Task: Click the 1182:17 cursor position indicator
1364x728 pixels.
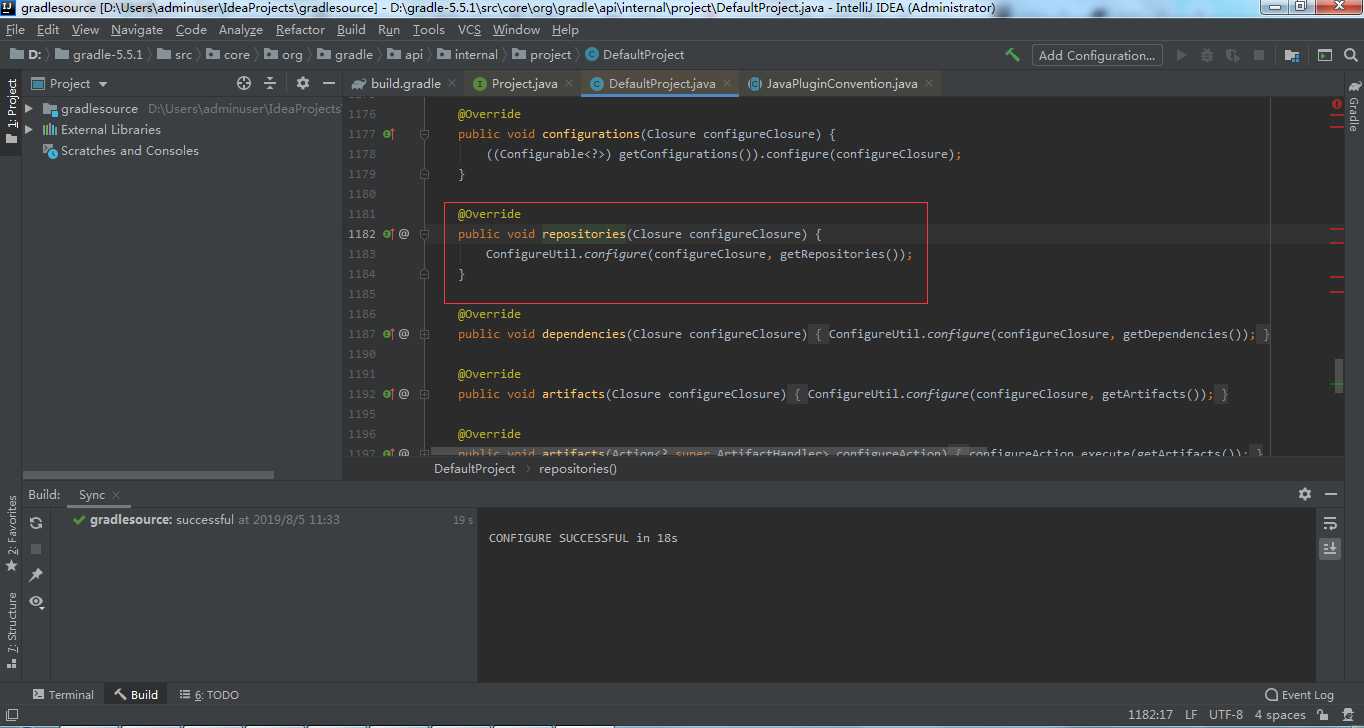Action: coord(1150,714)
